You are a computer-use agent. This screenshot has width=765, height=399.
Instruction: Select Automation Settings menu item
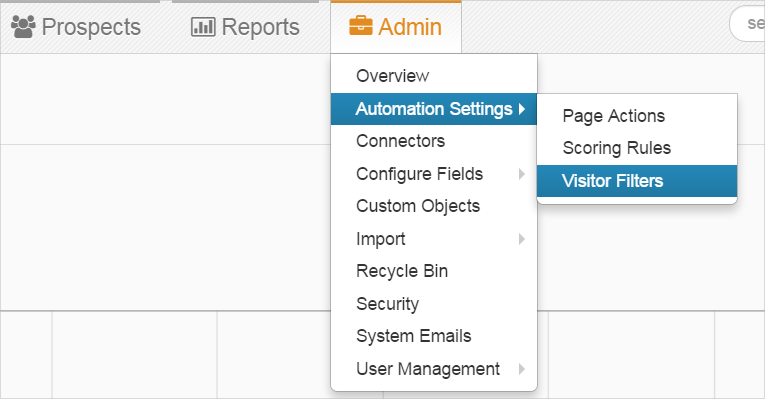[434, 109]
